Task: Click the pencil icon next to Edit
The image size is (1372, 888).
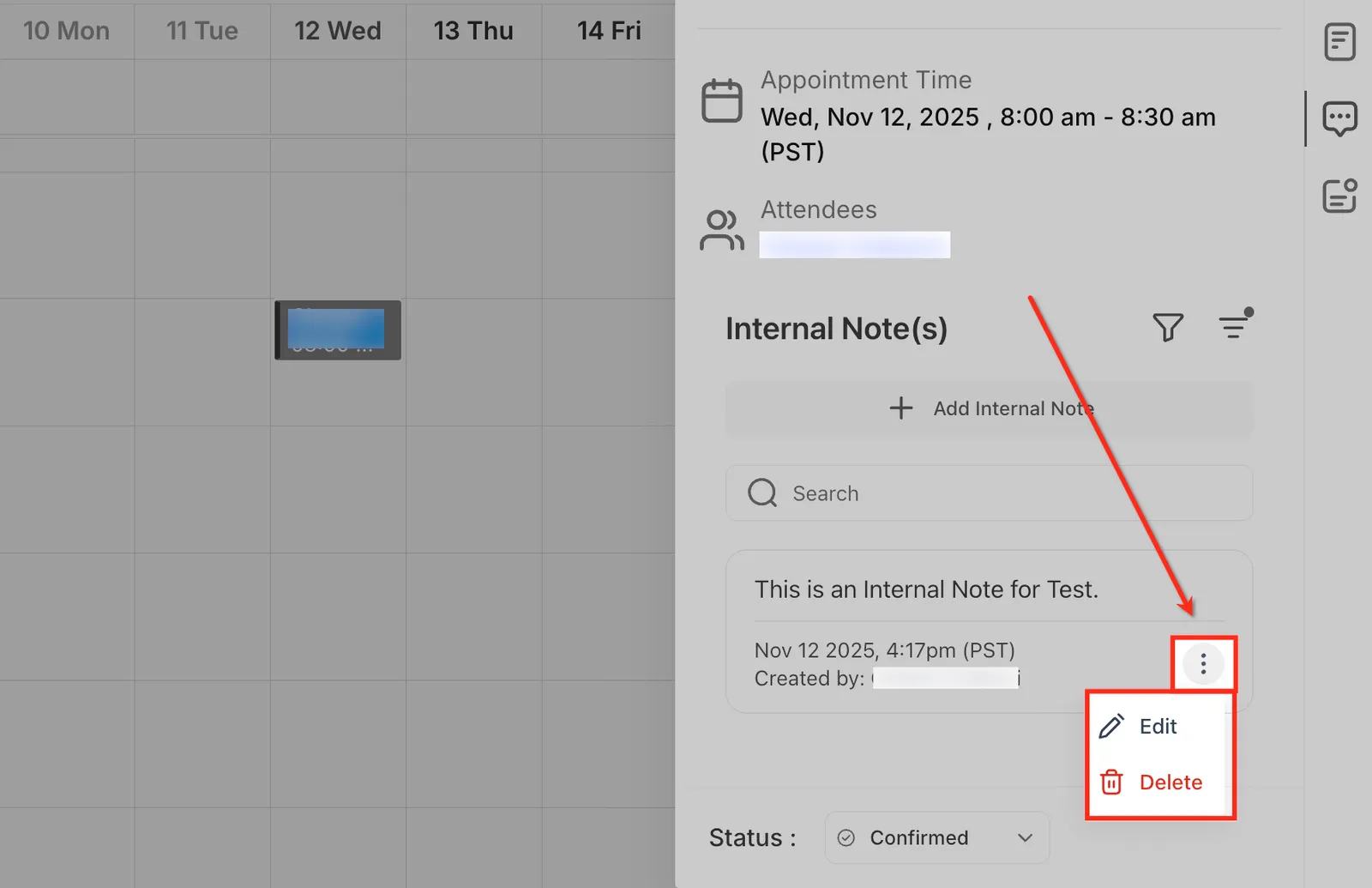Action: [x=1111, y=727]
